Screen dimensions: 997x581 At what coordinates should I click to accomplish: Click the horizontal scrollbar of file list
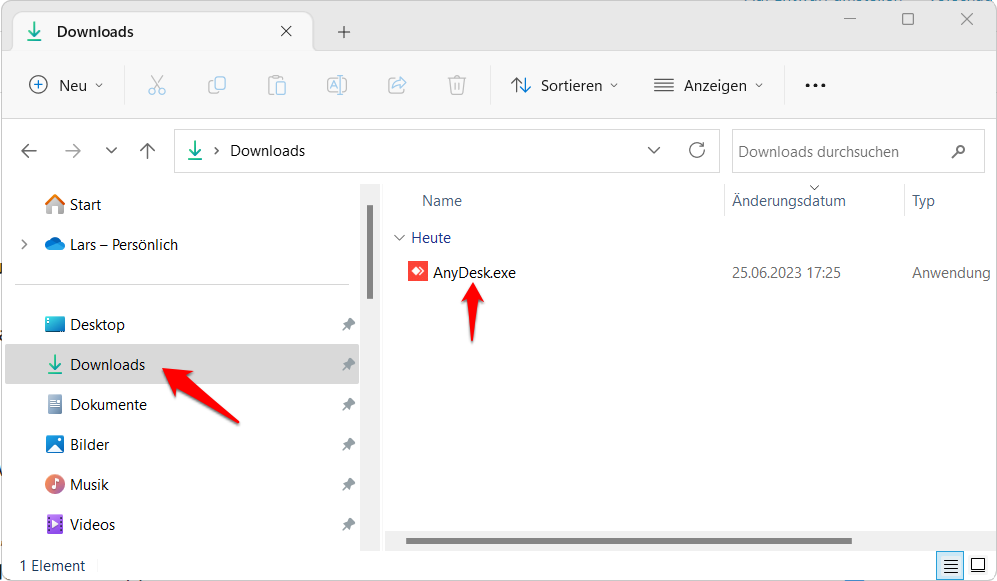click(x=628, y=541)
